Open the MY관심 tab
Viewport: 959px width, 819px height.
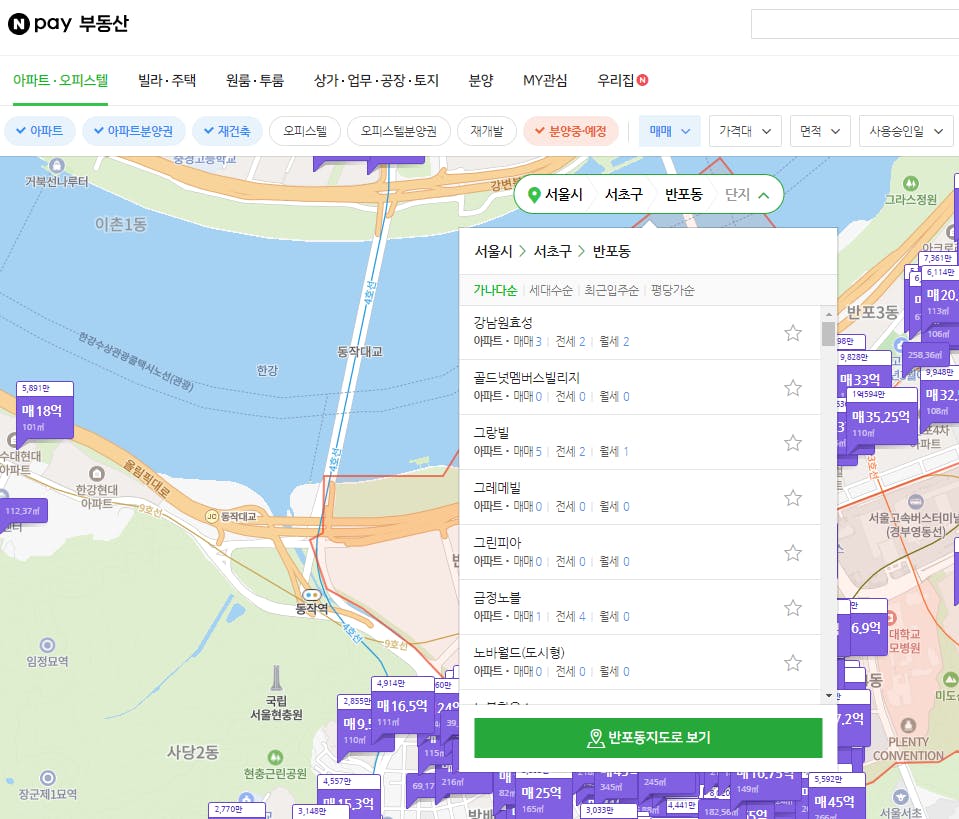coord(545,80)
